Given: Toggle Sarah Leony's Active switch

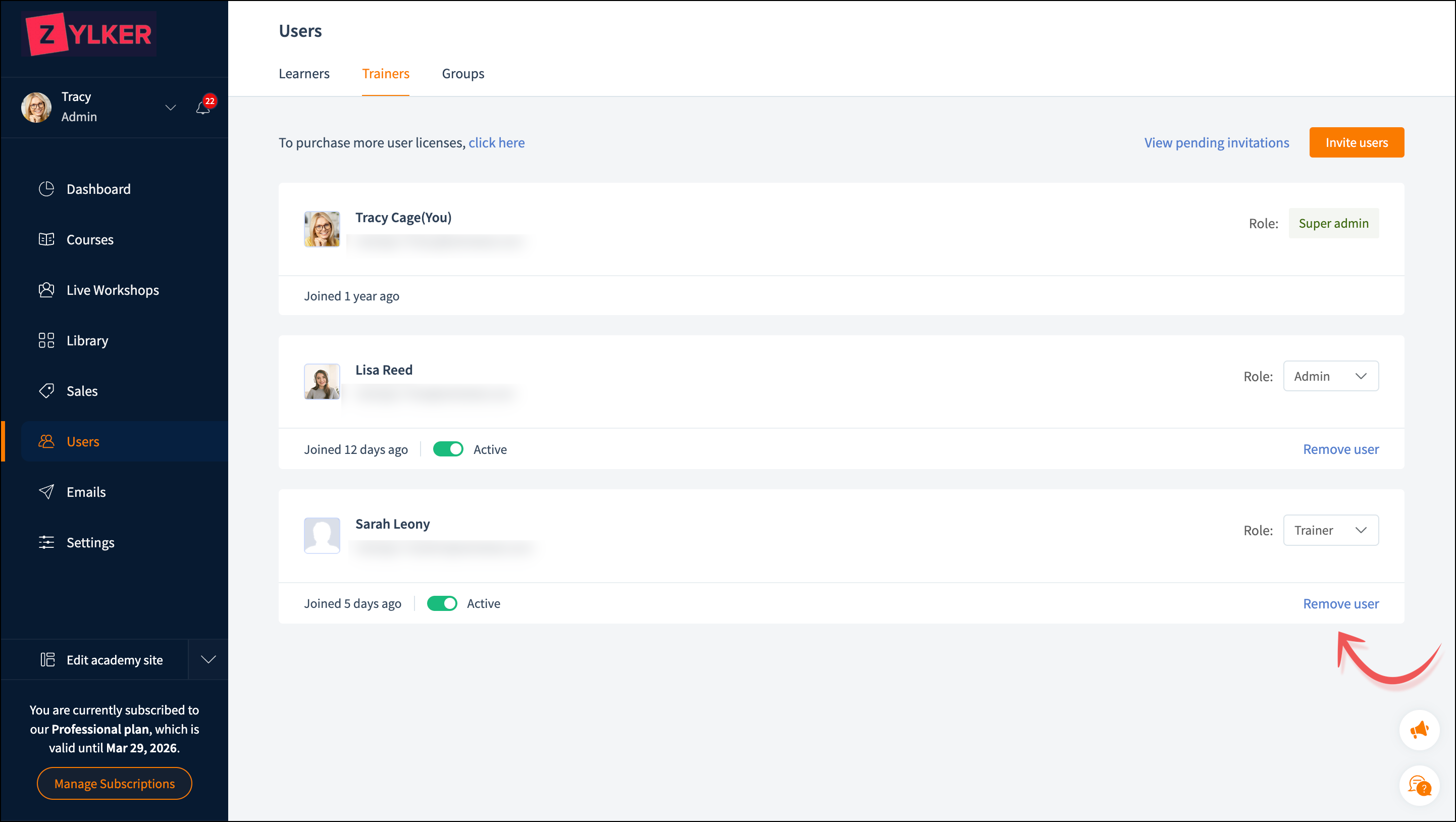Looking at the screenshot, I should [x=441, y=603].
